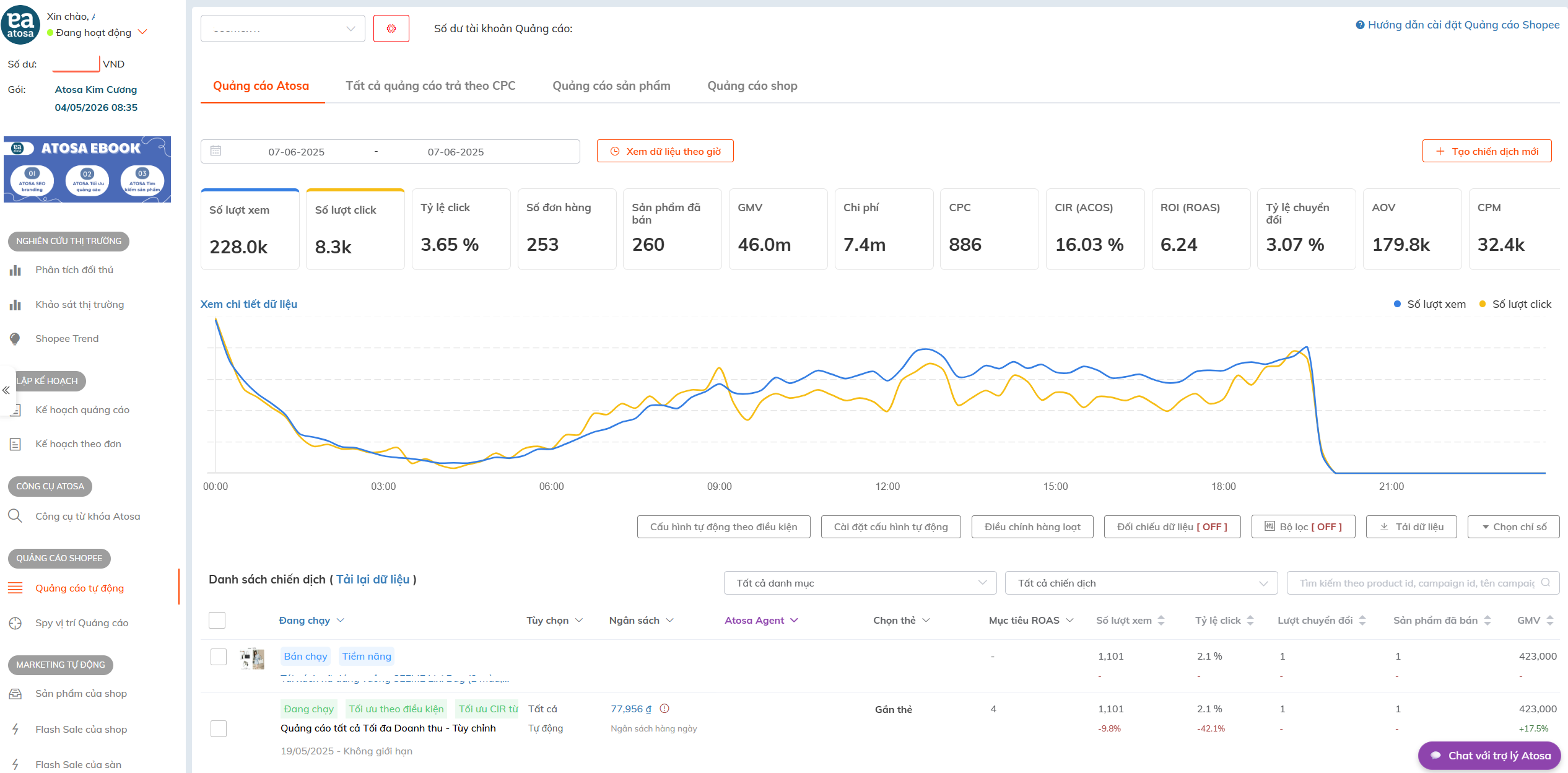Click the Atosa logo icon
This screenshot has height=773, width=1568.
pyautogui.click(x=20, y=25)
